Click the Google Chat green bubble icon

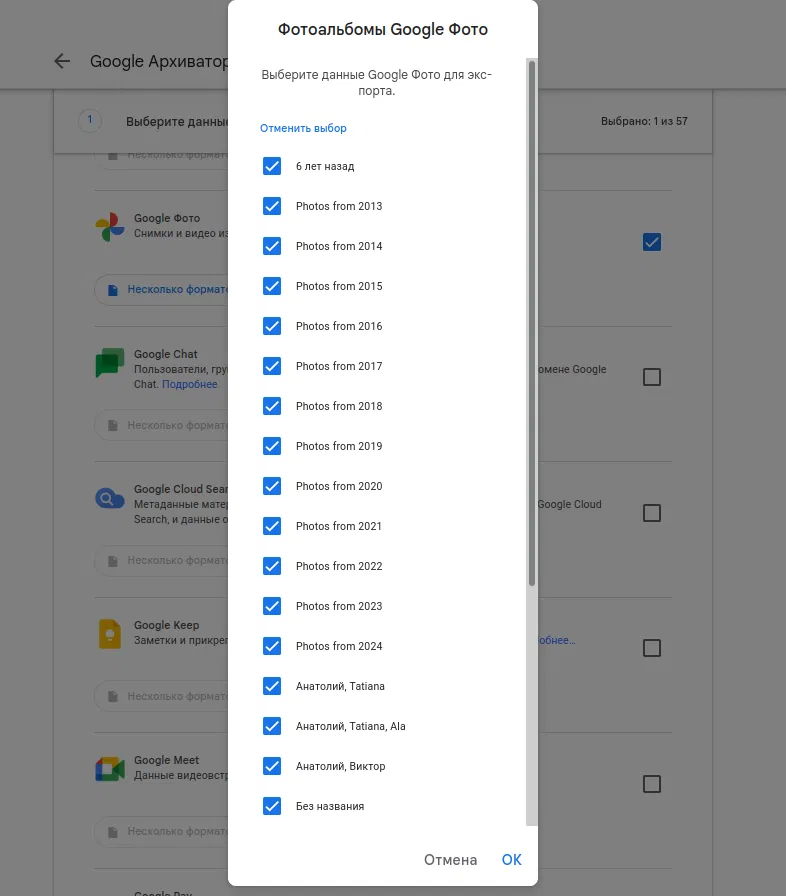(x=110, y=363)
